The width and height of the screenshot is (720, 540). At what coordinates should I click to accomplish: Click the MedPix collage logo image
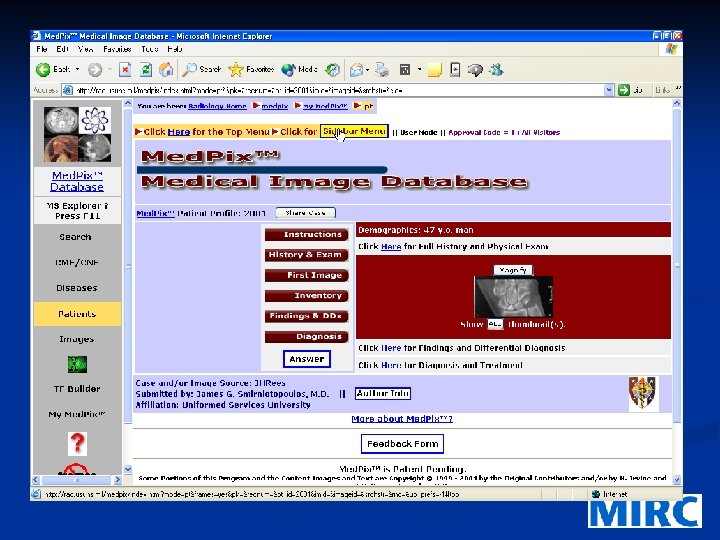click(77, 134)
